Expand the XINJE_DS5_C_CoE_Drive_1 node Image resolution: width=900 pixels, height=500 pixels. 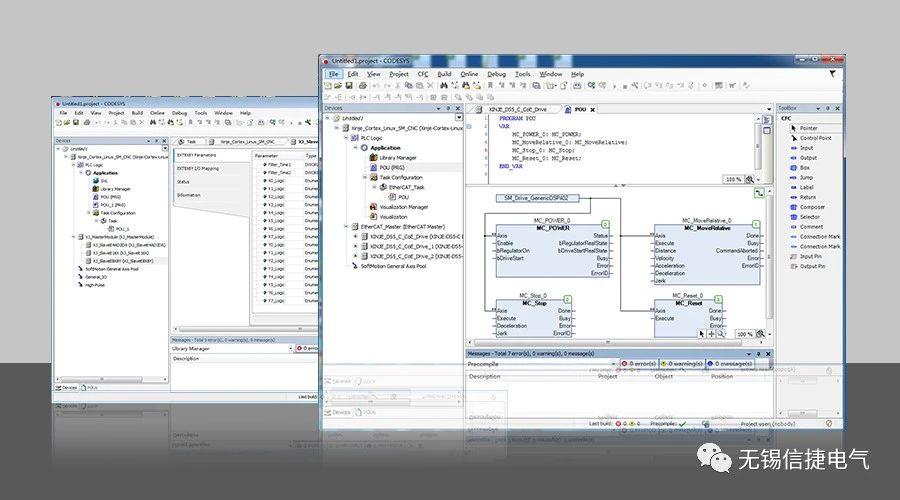click(356, 246)
